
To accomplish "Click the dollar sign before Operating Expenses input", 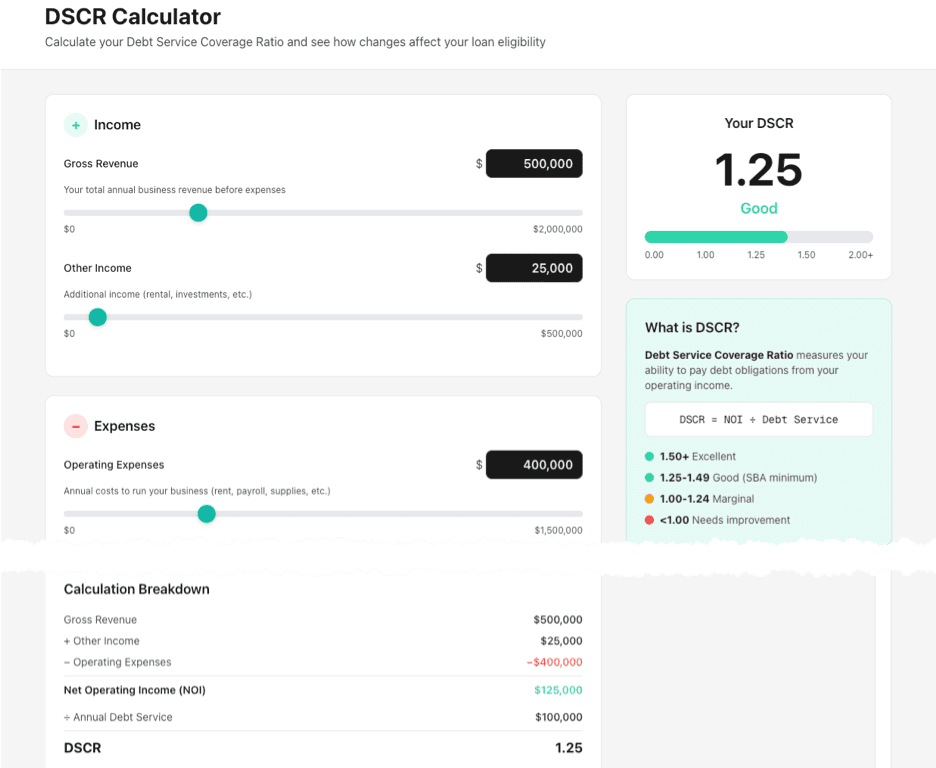I will pos(477,464).
